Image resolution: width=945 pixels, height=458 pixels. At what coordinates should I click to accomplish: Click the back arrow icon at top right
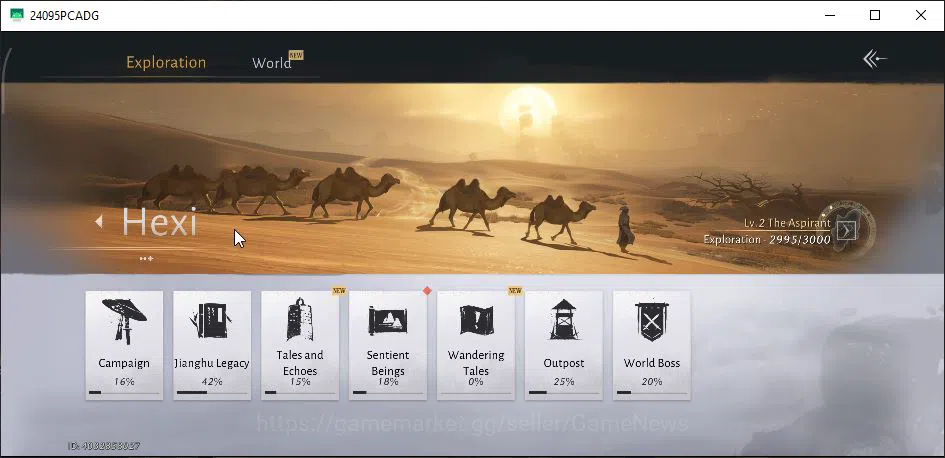[874, 58]
